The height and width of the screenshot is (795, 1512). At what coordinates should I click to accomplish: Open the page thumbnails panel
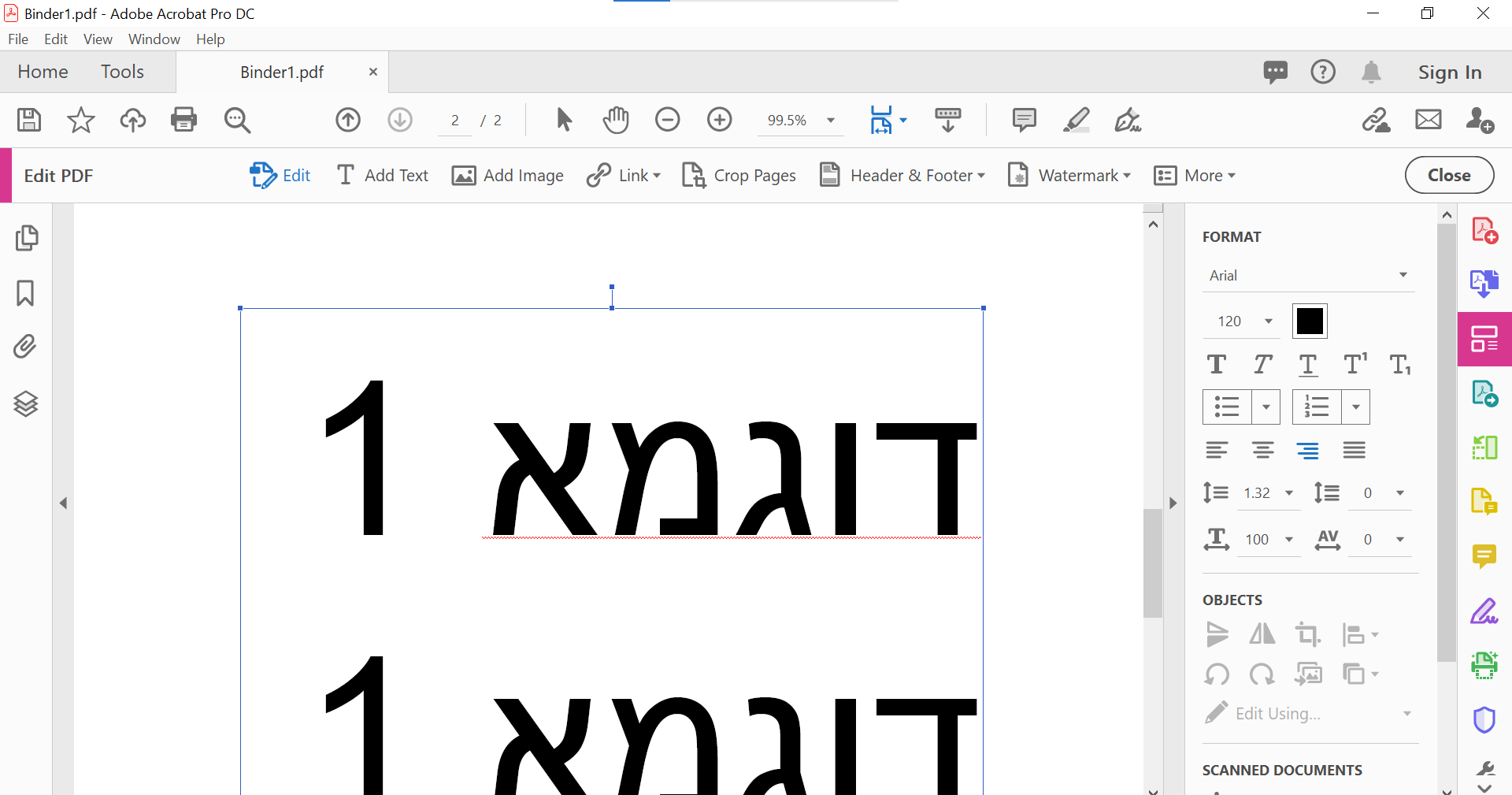point(27,238)
